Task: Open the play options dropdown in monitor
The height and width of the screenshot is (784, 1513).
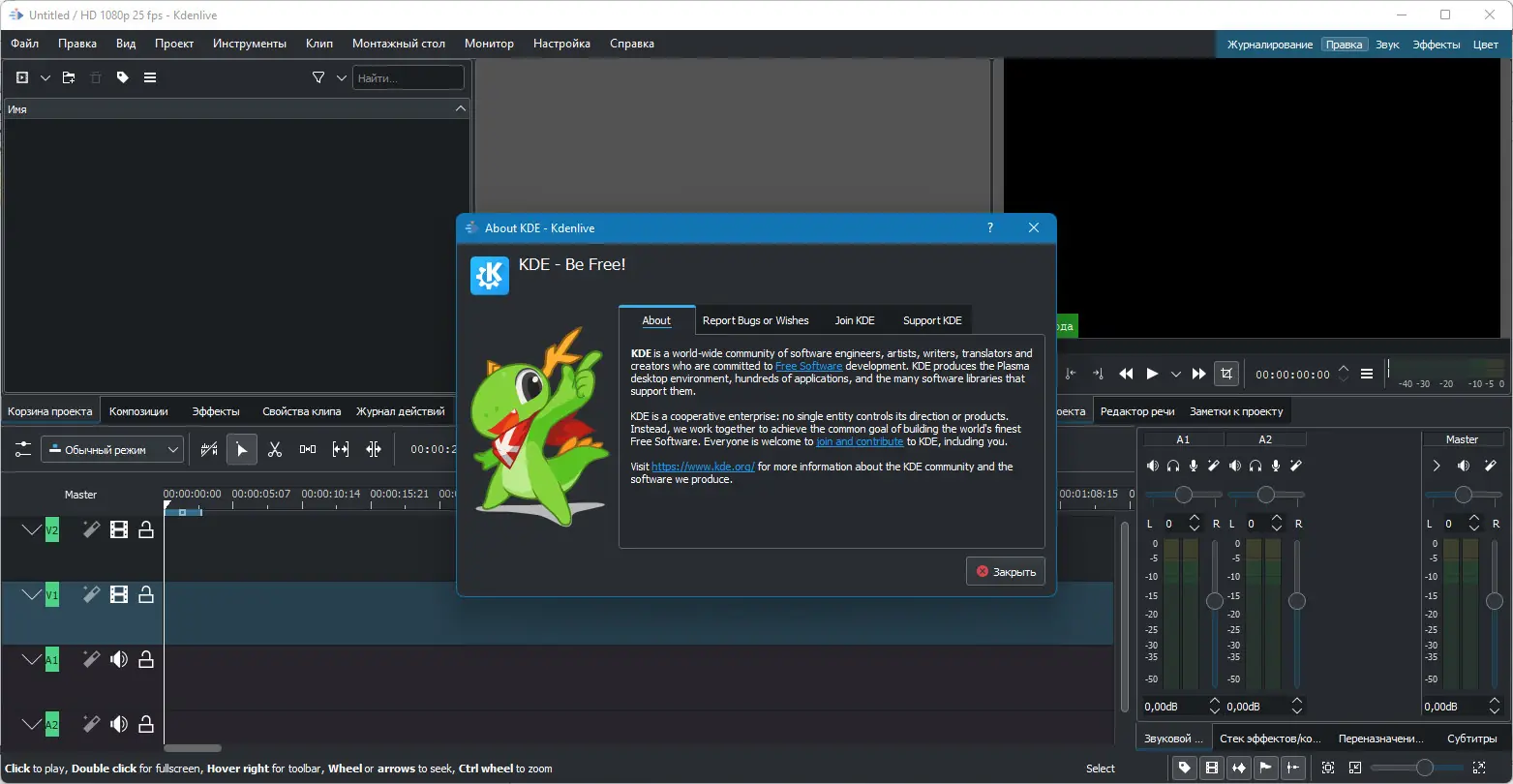Action: (x=1176, y=374)
